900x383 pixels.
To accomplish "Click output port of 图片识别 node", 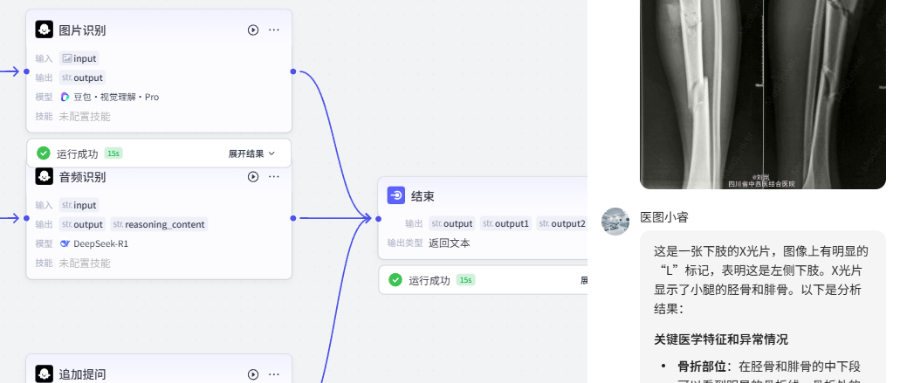I will coord(293,72).
